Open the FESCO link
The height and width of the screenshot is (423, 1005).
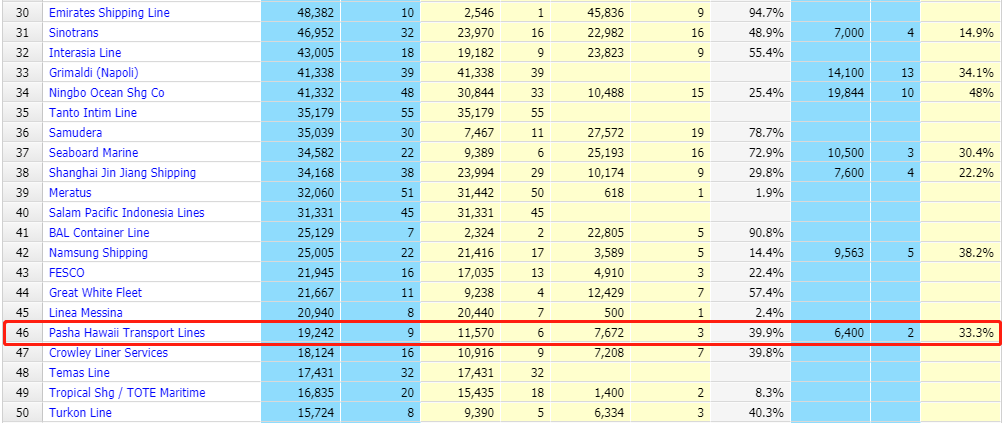[x=67, y=272]
